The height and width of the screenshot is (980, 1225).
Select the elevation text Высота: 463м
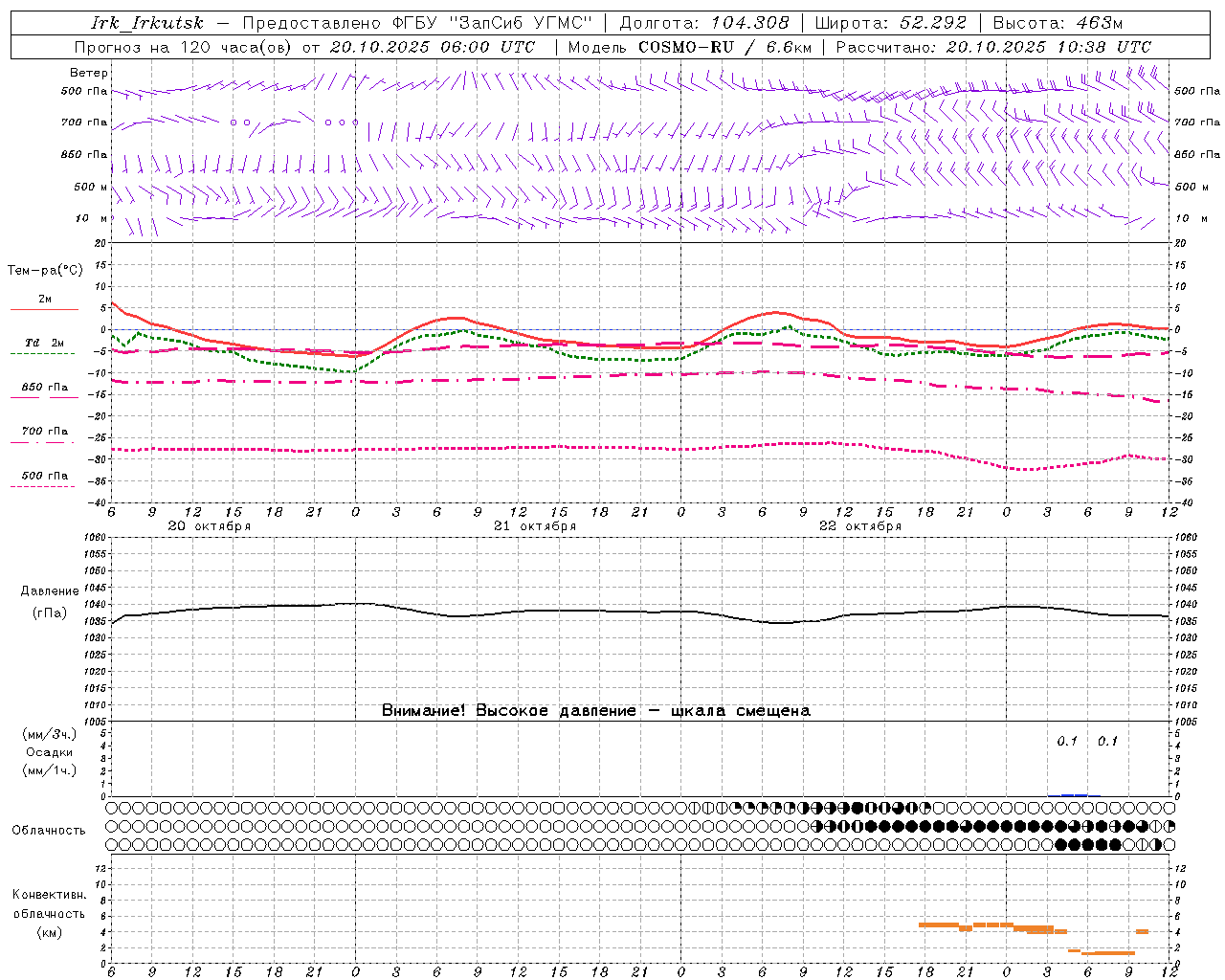[x=1058, y=23]
